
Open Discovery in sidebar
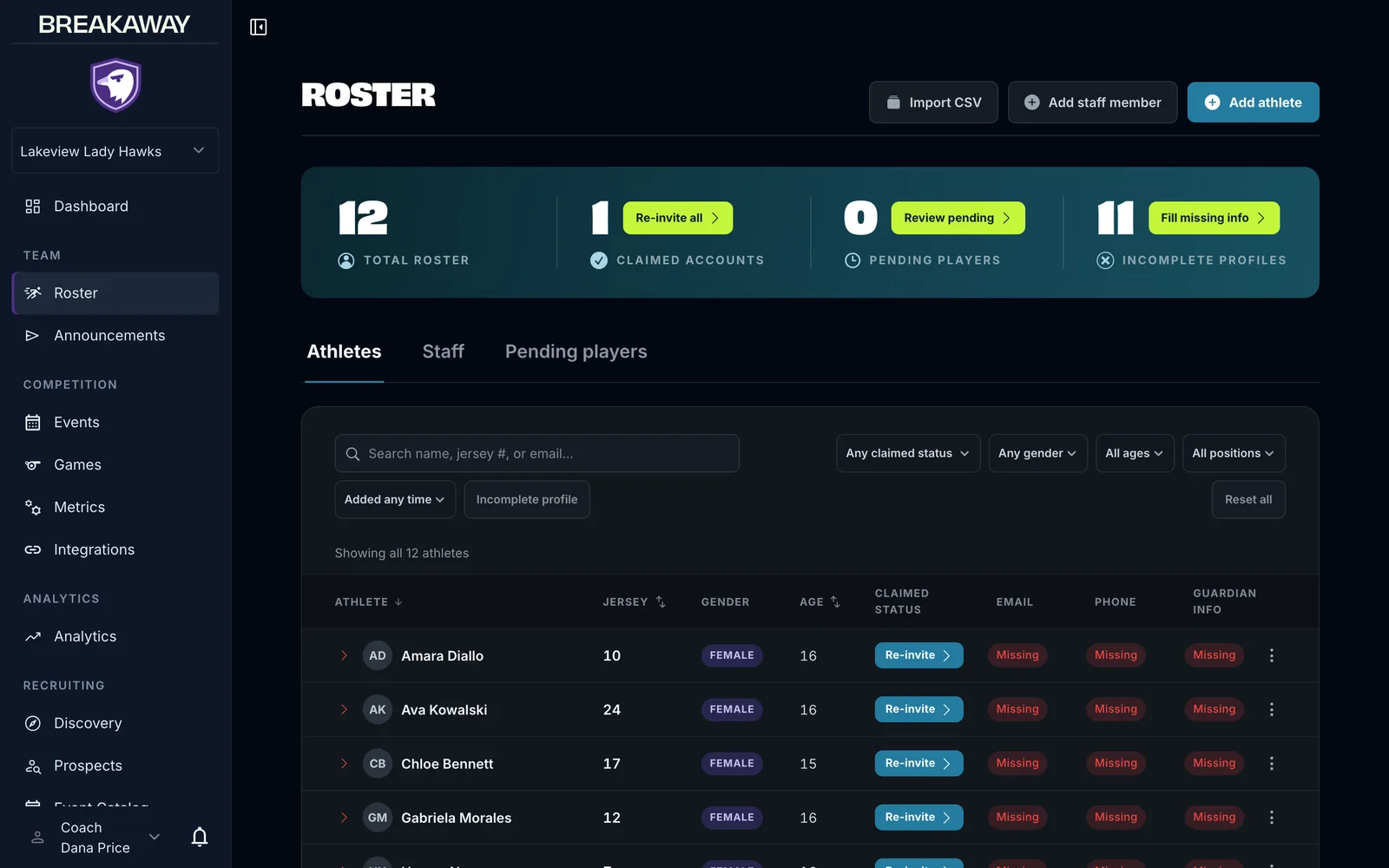pyautogui.click(x=115, y=724)
